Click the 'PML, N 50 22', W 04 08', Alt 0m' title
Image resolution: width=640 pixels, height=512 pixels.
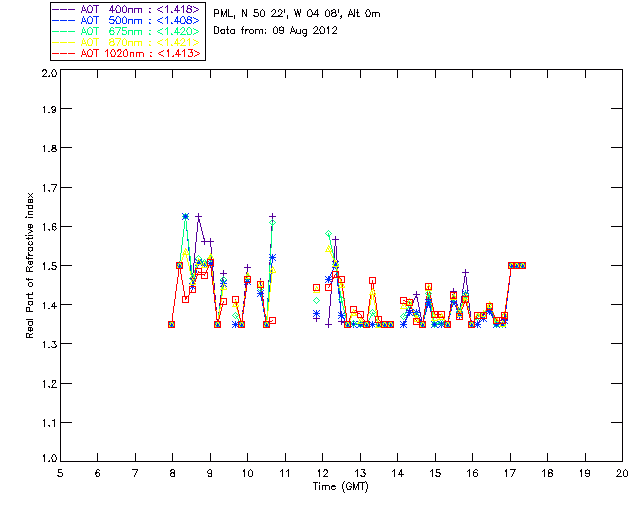coord(297,13)
